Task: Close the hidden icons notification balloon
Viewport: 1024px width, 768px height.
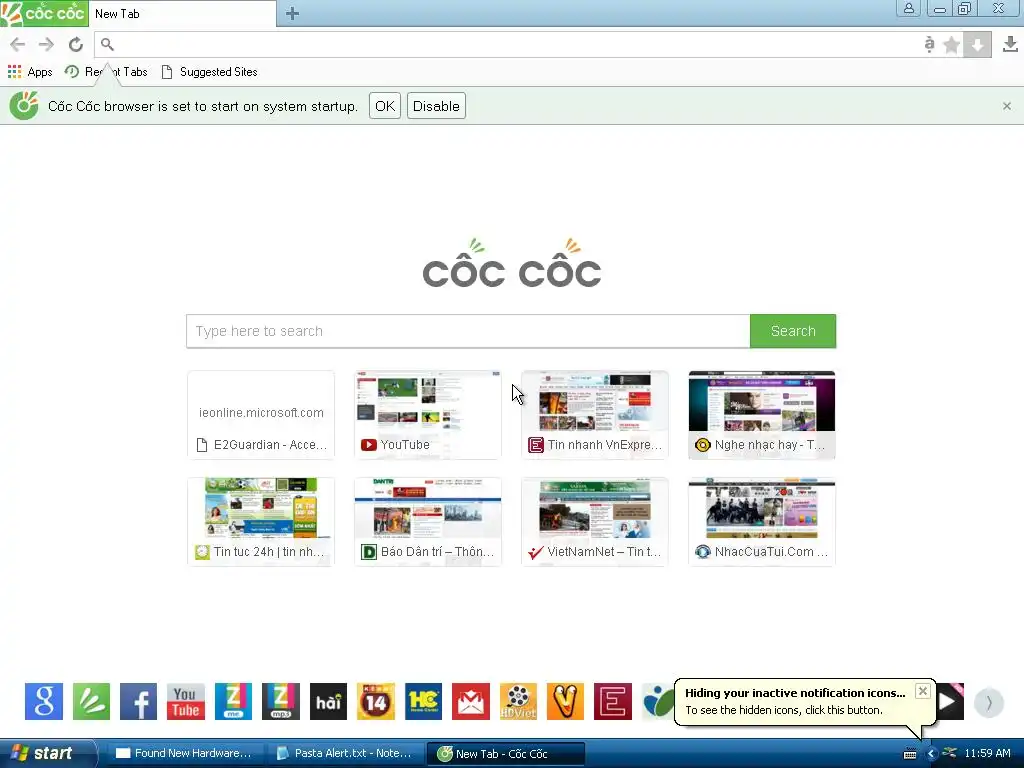Action: point(922,691)
